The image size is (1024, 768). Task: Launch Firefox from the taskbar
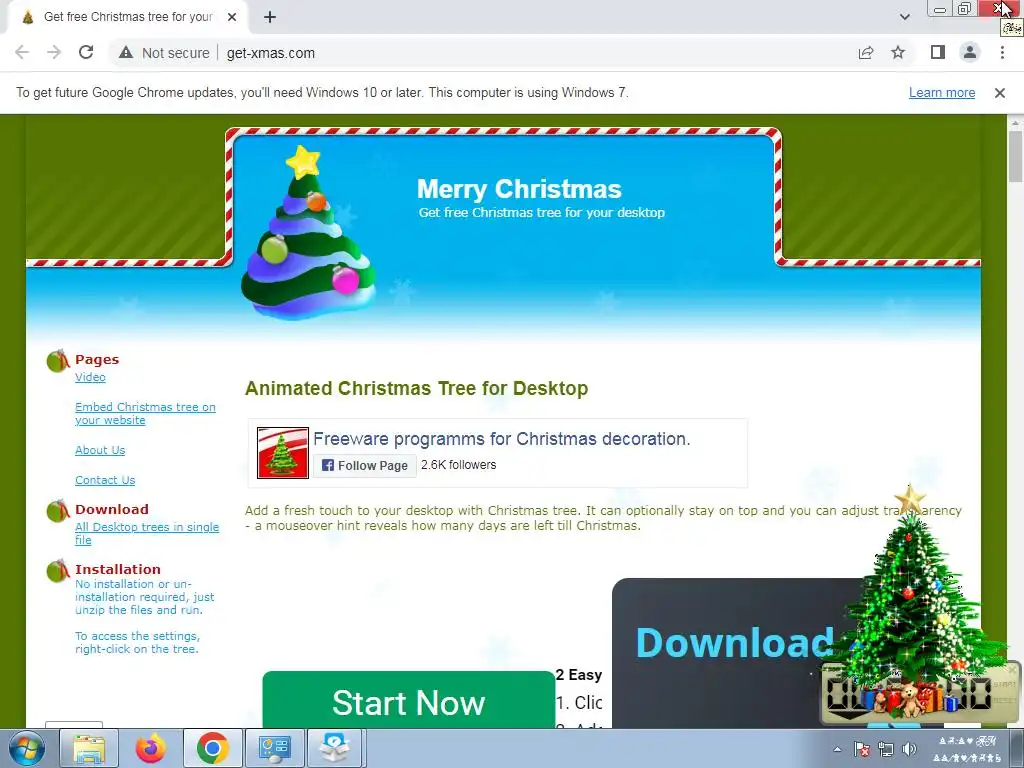151,748
